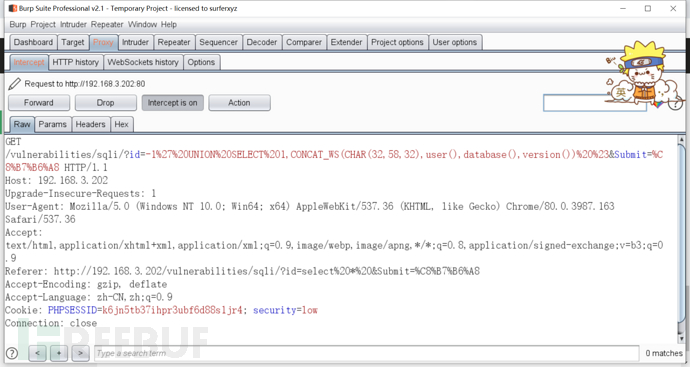Viewport: 690px width, 367px height.
Task: Click the scrollbar down arrow in request editor
Action: [682, 339]
